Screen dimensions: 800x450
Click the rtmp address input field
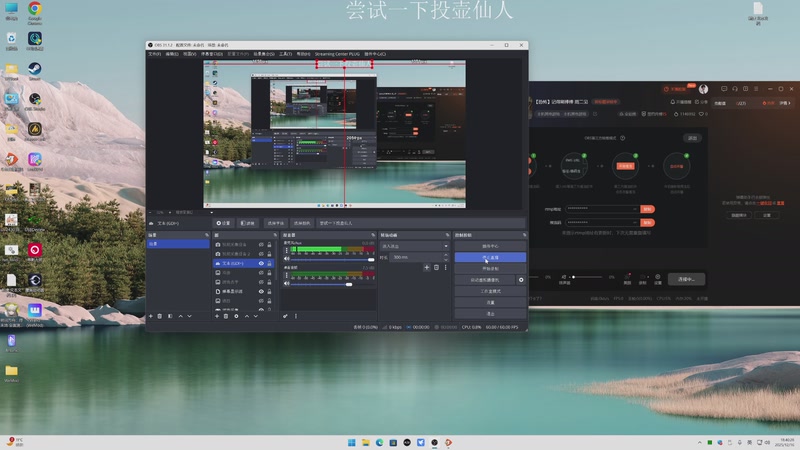(600, 209)
